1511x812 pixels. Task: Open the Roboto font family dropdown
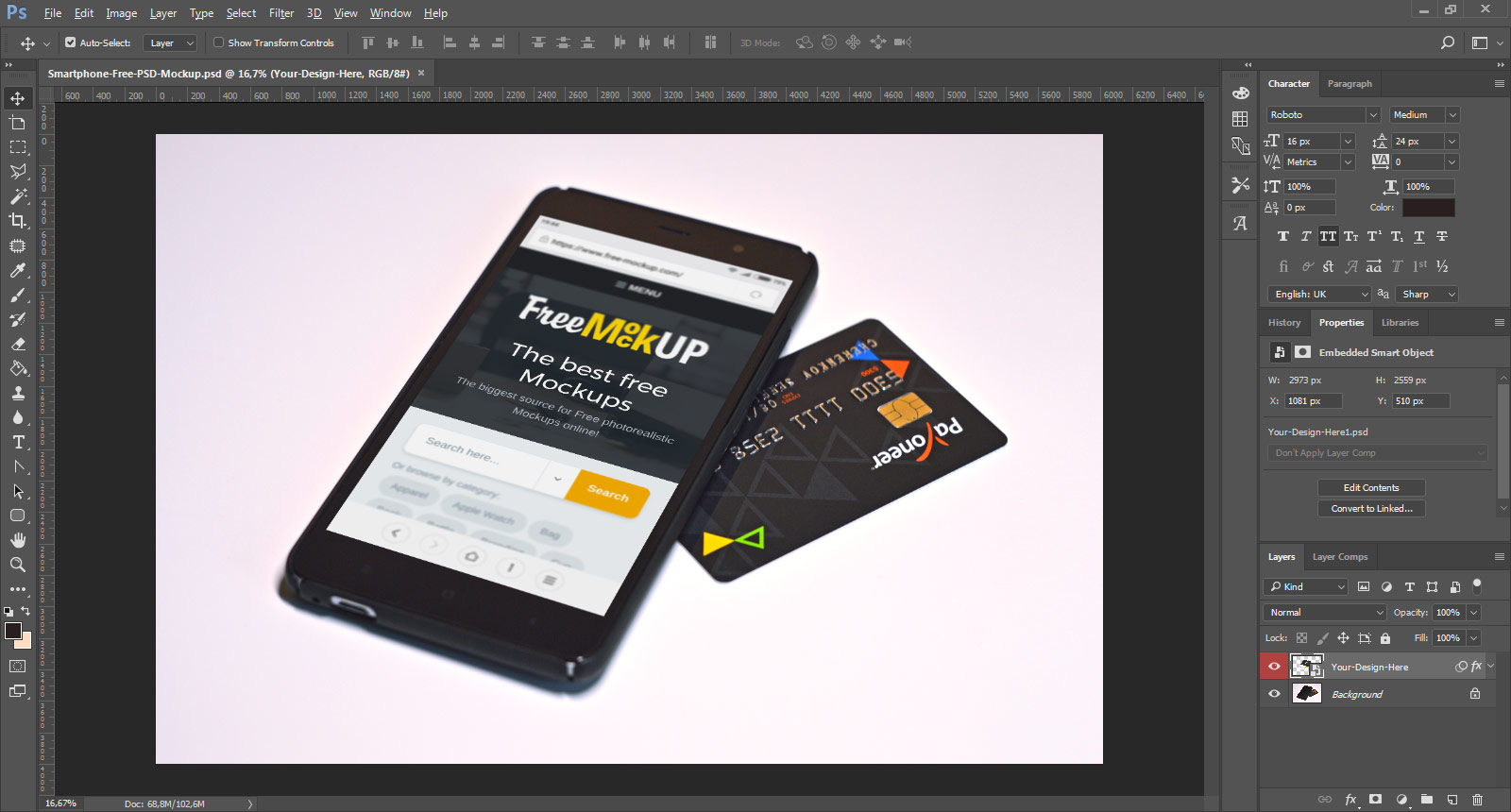click(1323, 115)
